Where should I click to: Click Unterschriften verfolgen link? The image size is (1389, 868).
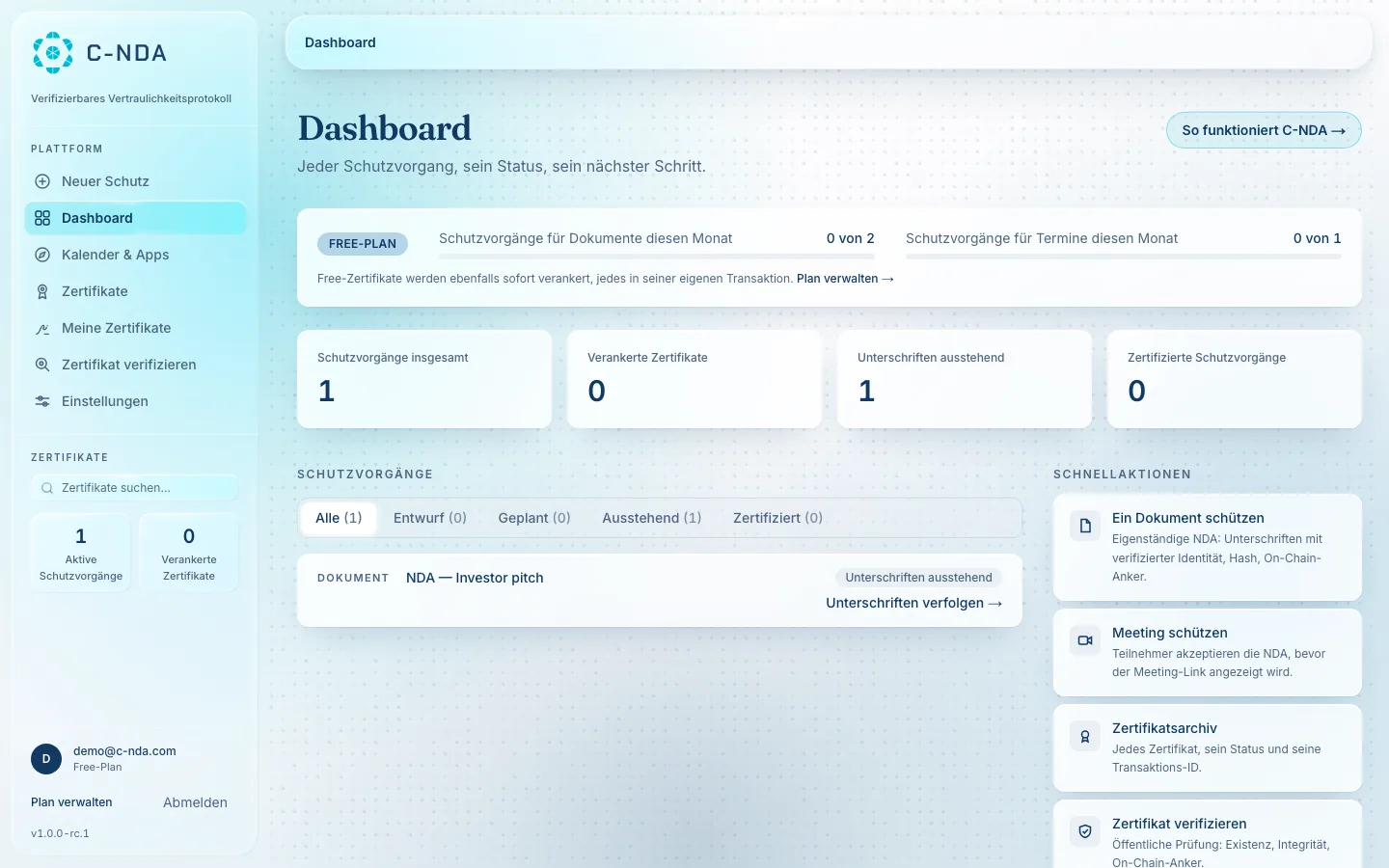pos(914,603)
